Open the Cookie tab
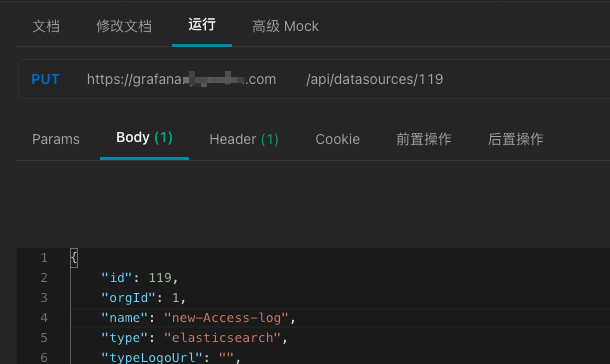This screenshot has width=610, height=364. coord(337,139)
